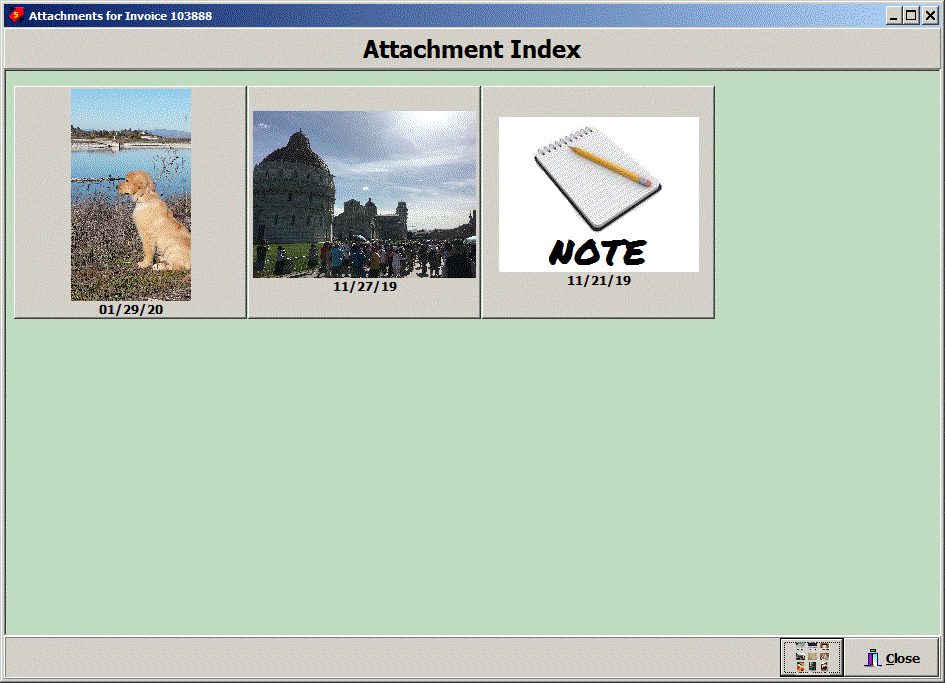This screenshot has height=683, width=945.
Task: Click the thumbnail grid view button
Action: (811, 657)
